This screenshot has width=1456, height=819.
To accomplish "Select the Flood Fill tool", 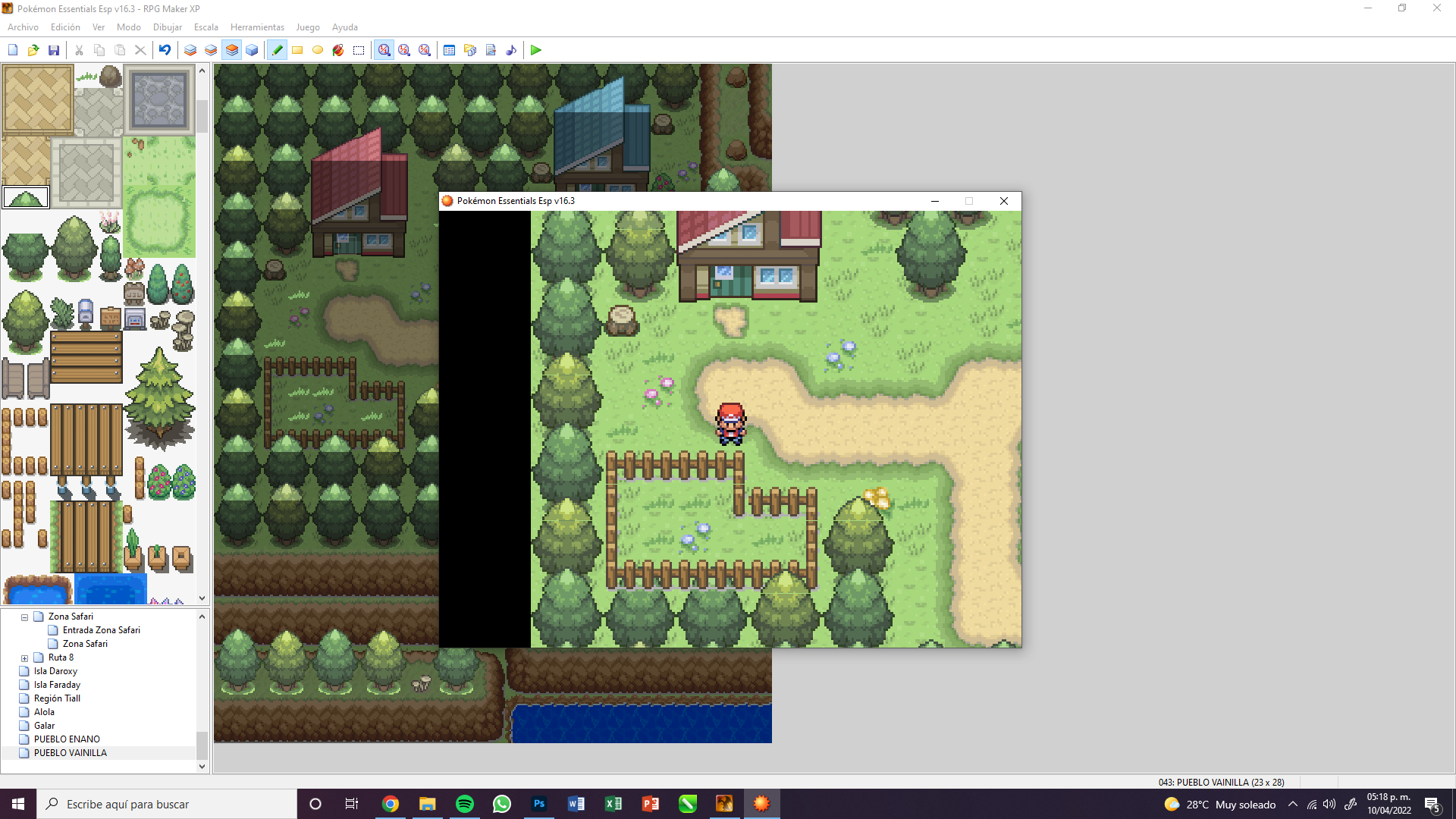I will click(338, 50).
